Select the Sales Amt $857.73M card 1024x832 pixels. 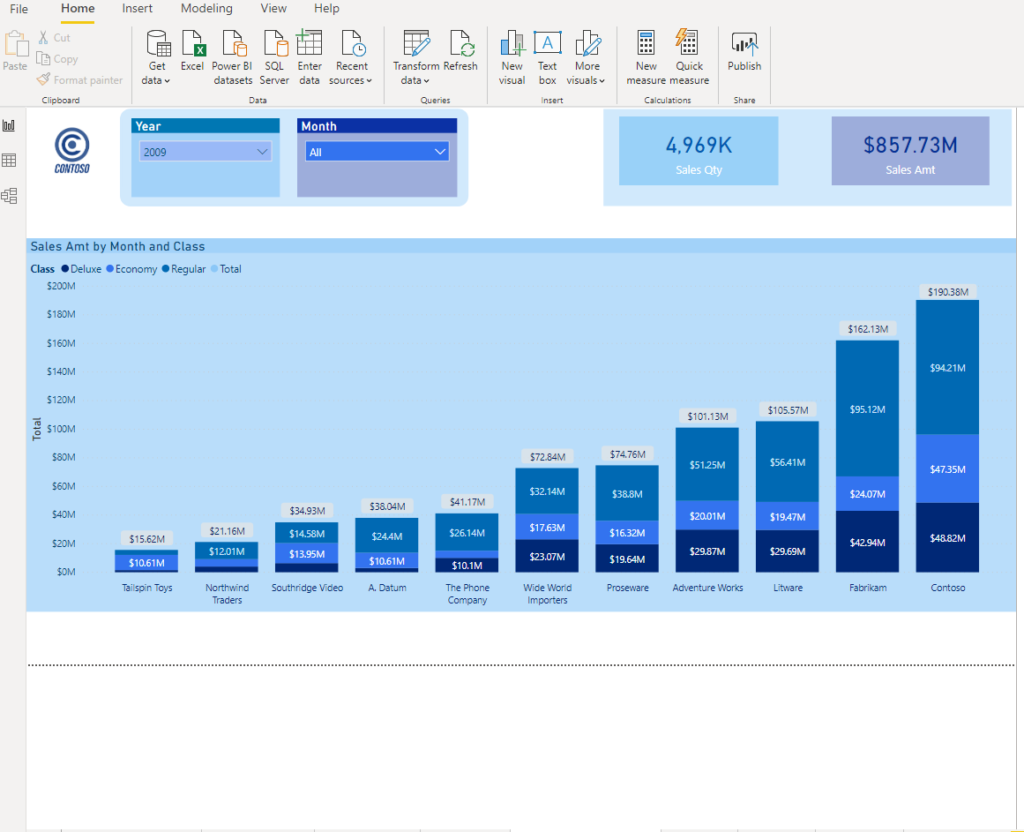(910, 151)
